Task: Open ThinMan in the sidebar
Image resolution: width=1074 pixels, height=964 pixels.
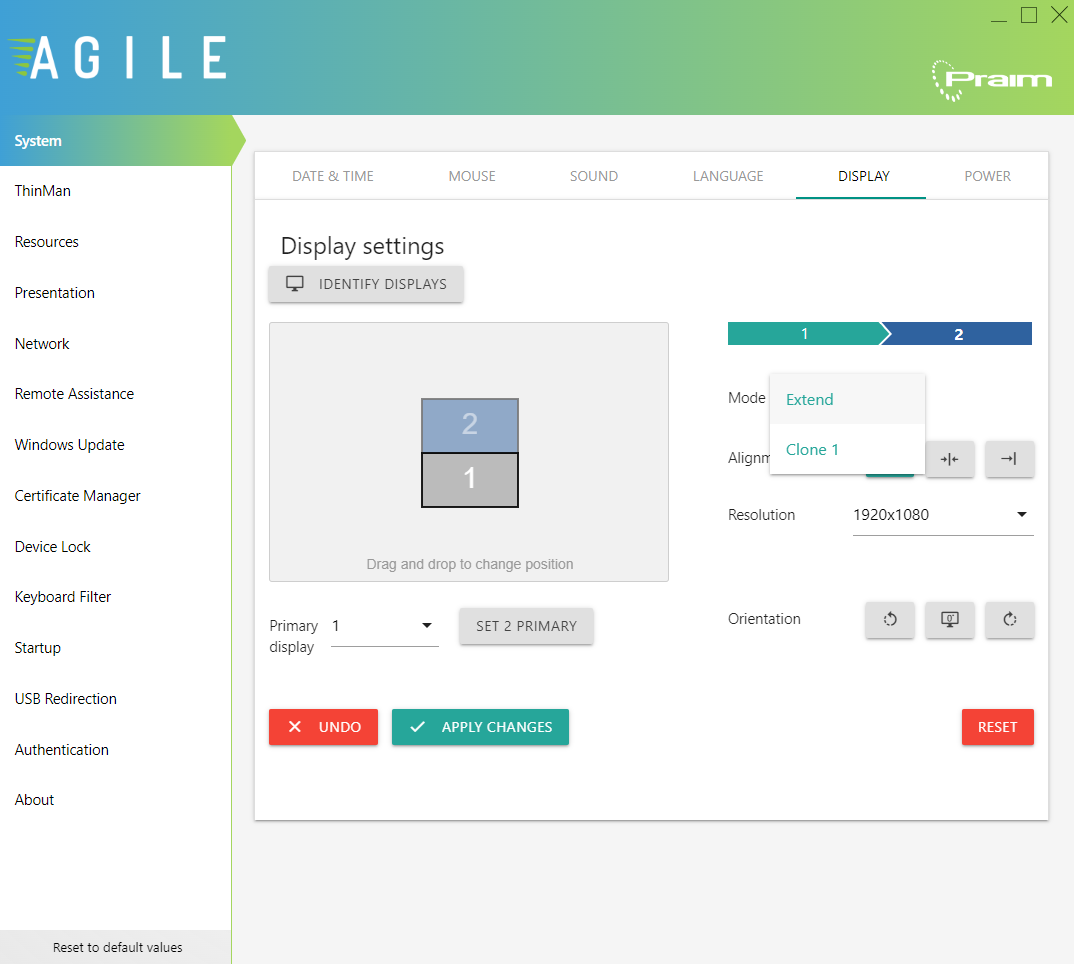Action: [116, 191]
